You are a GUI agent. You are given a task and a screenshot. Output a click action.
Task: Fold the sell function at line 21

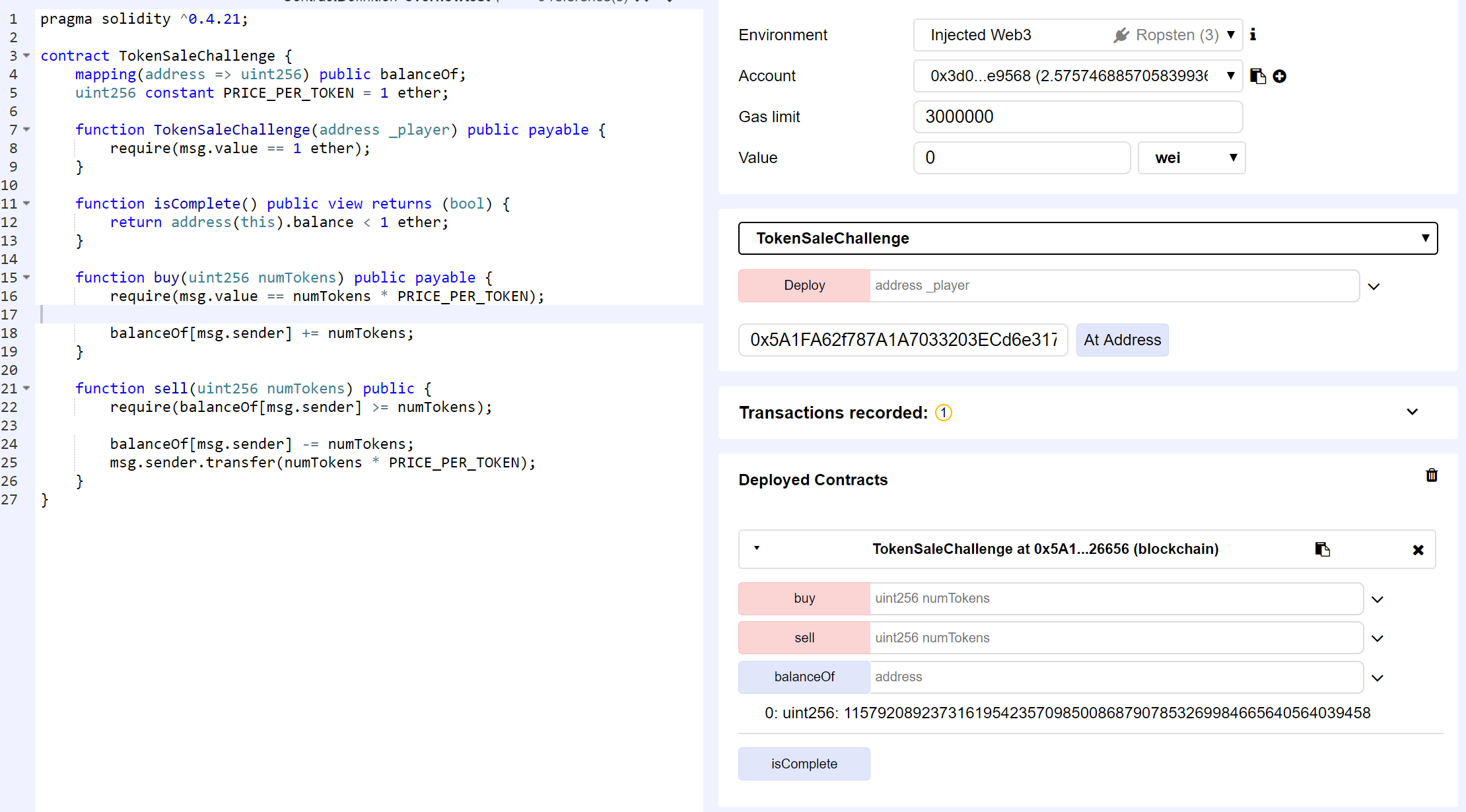27,388
